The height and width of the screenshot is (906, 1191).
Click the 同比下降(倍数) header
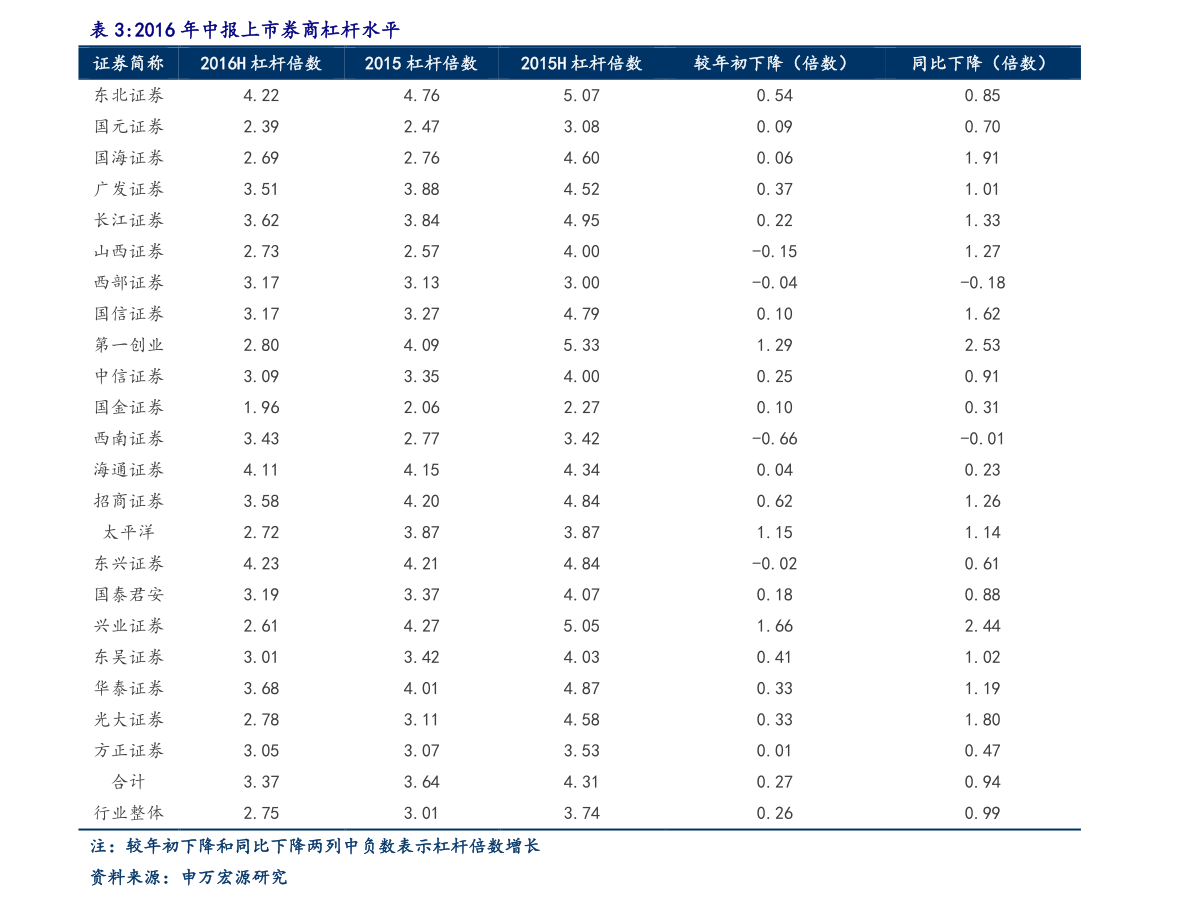point(982,63)
